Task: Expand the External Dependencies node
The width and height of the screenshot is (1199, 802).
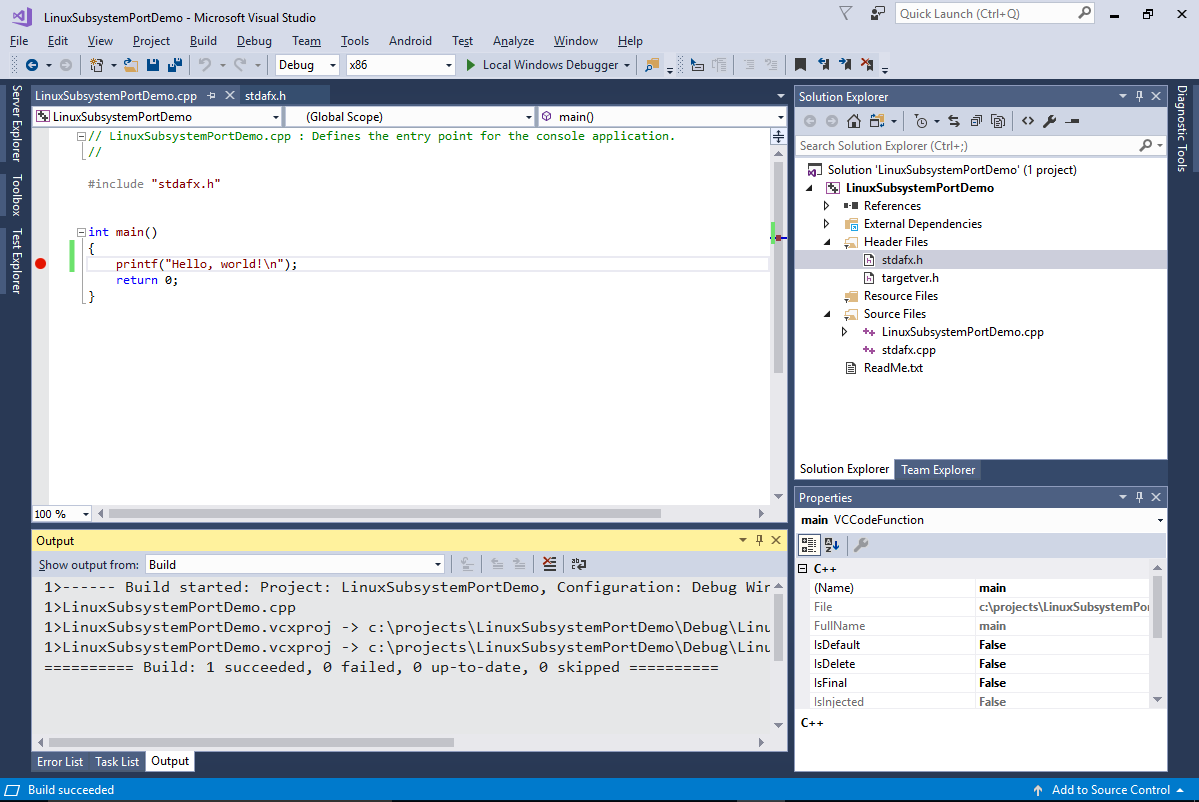Action: click(x=827, y=224)
